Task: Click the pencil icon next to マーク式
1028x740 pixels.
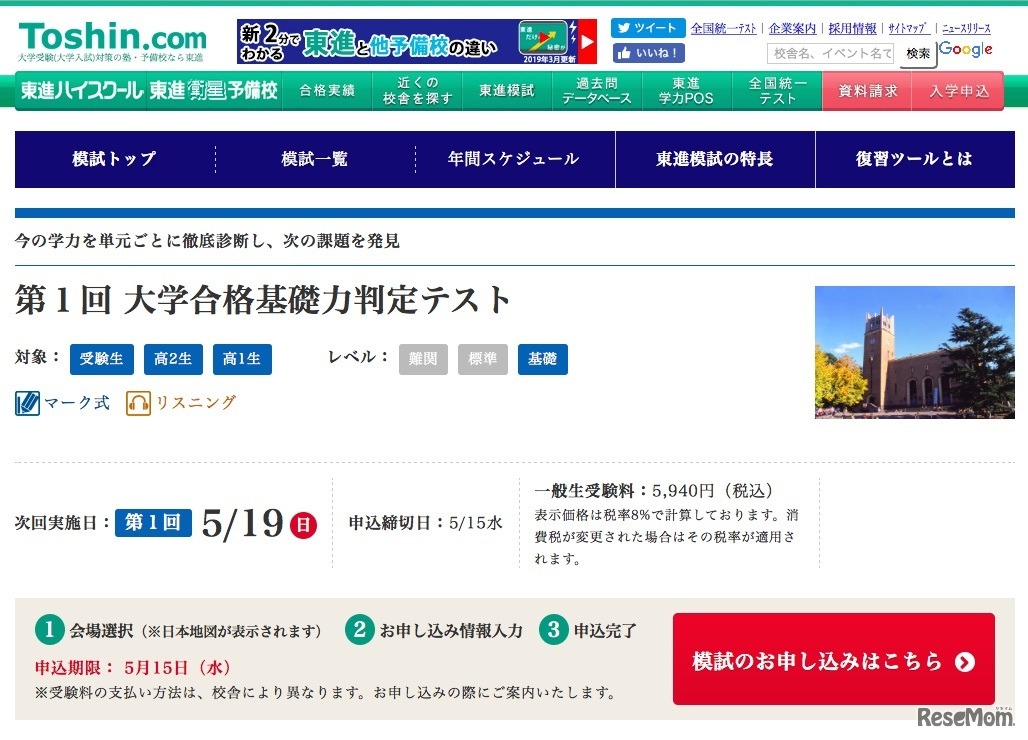Action: pyautogui.click(x=27, y=404)
